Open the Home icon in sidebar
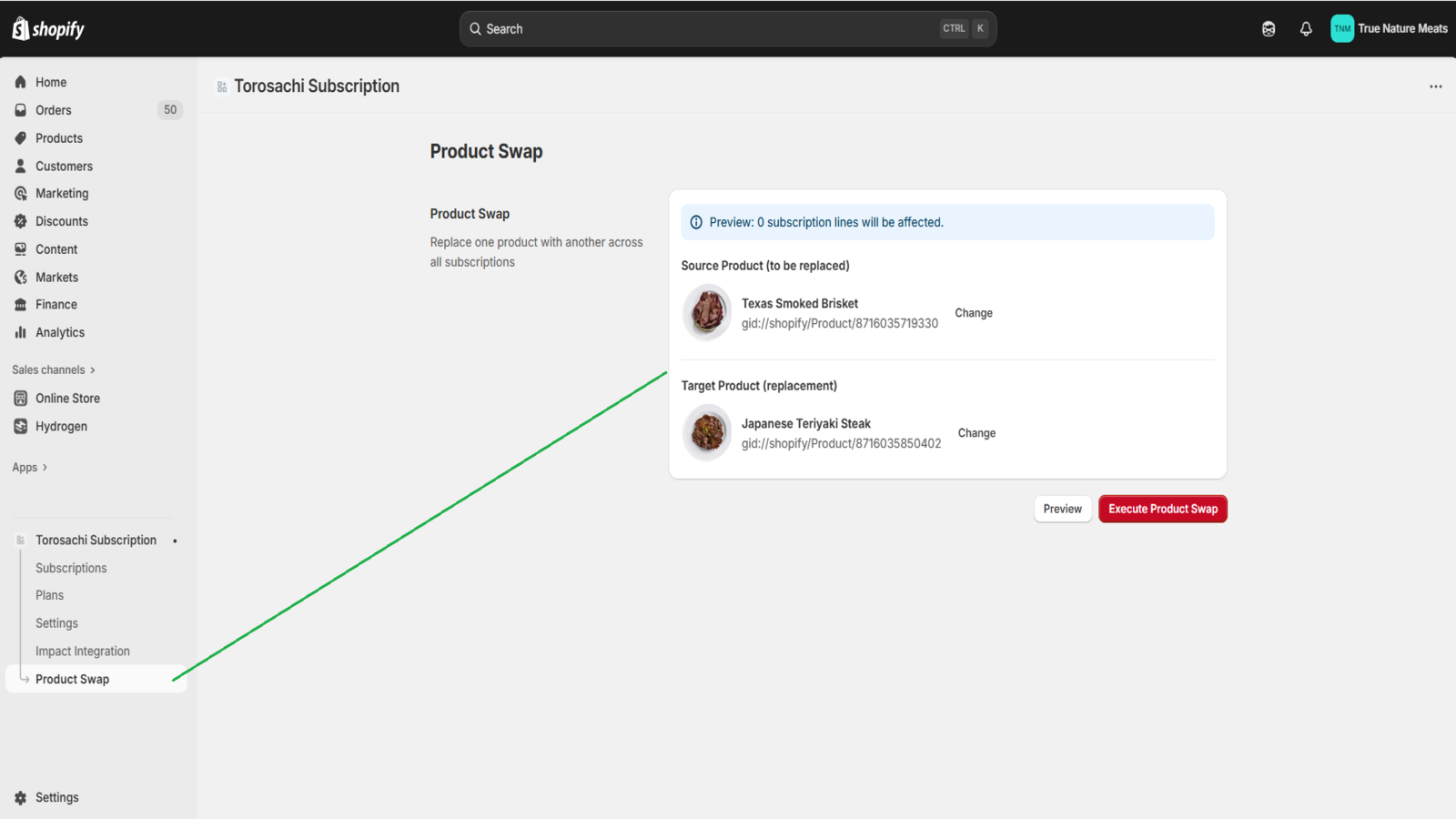The width and height of the screenshot is (1456, 819). [20, 82]
